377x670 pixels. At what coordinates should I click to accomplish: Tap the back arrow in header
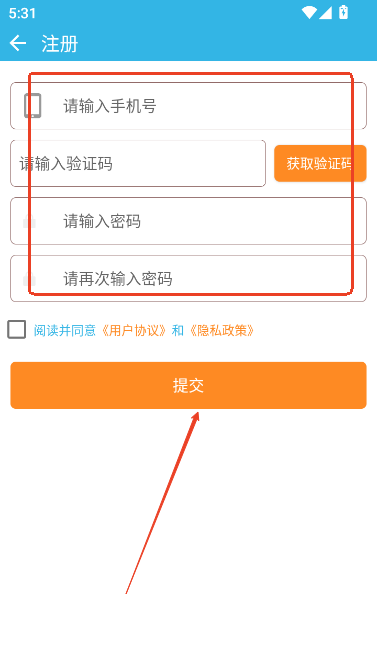[x=18, y=43]
